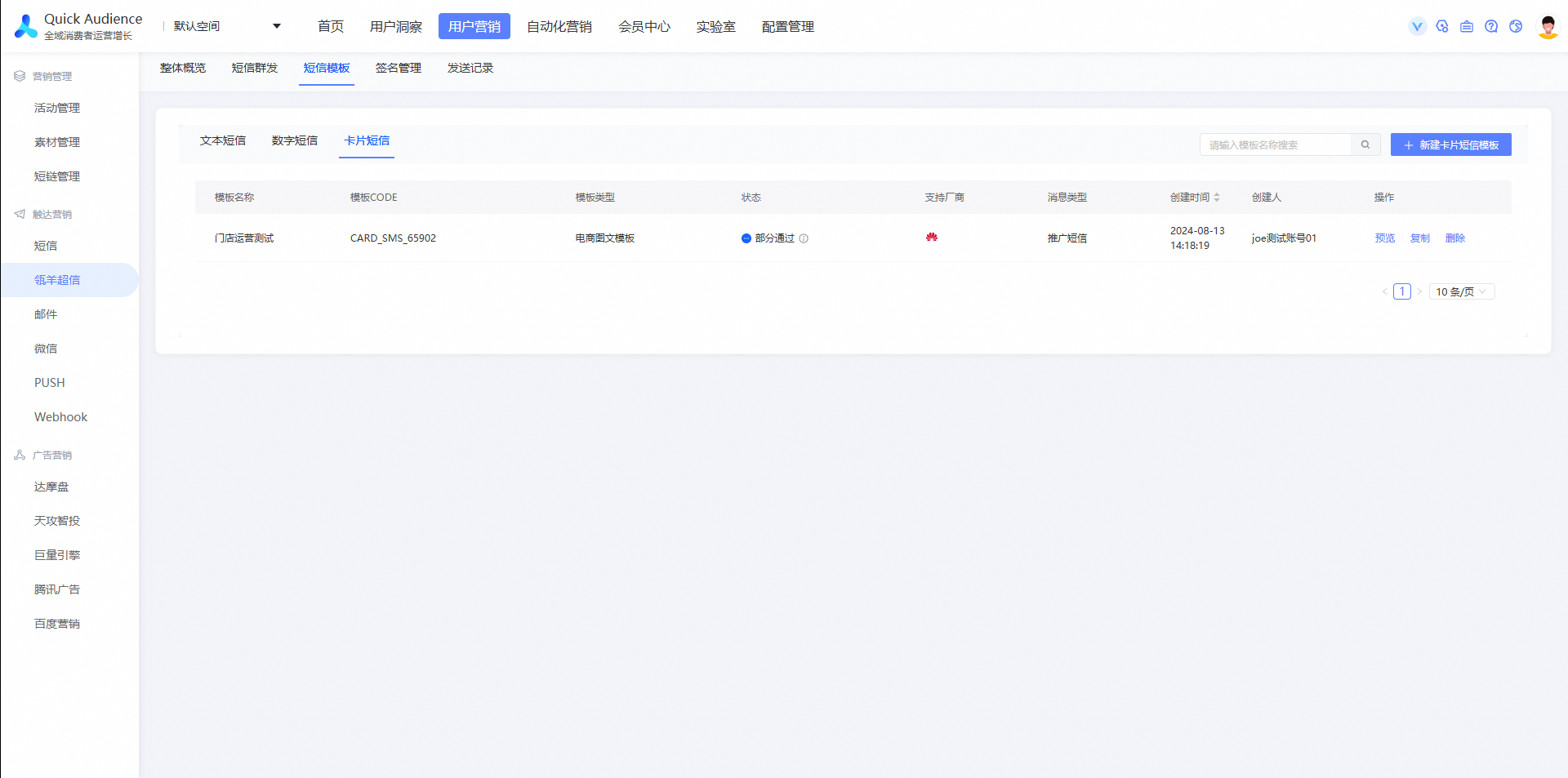Viewport: 1568px width, 778px height.
Task: Click the info icon beside 部分通过
Action: 804,238
